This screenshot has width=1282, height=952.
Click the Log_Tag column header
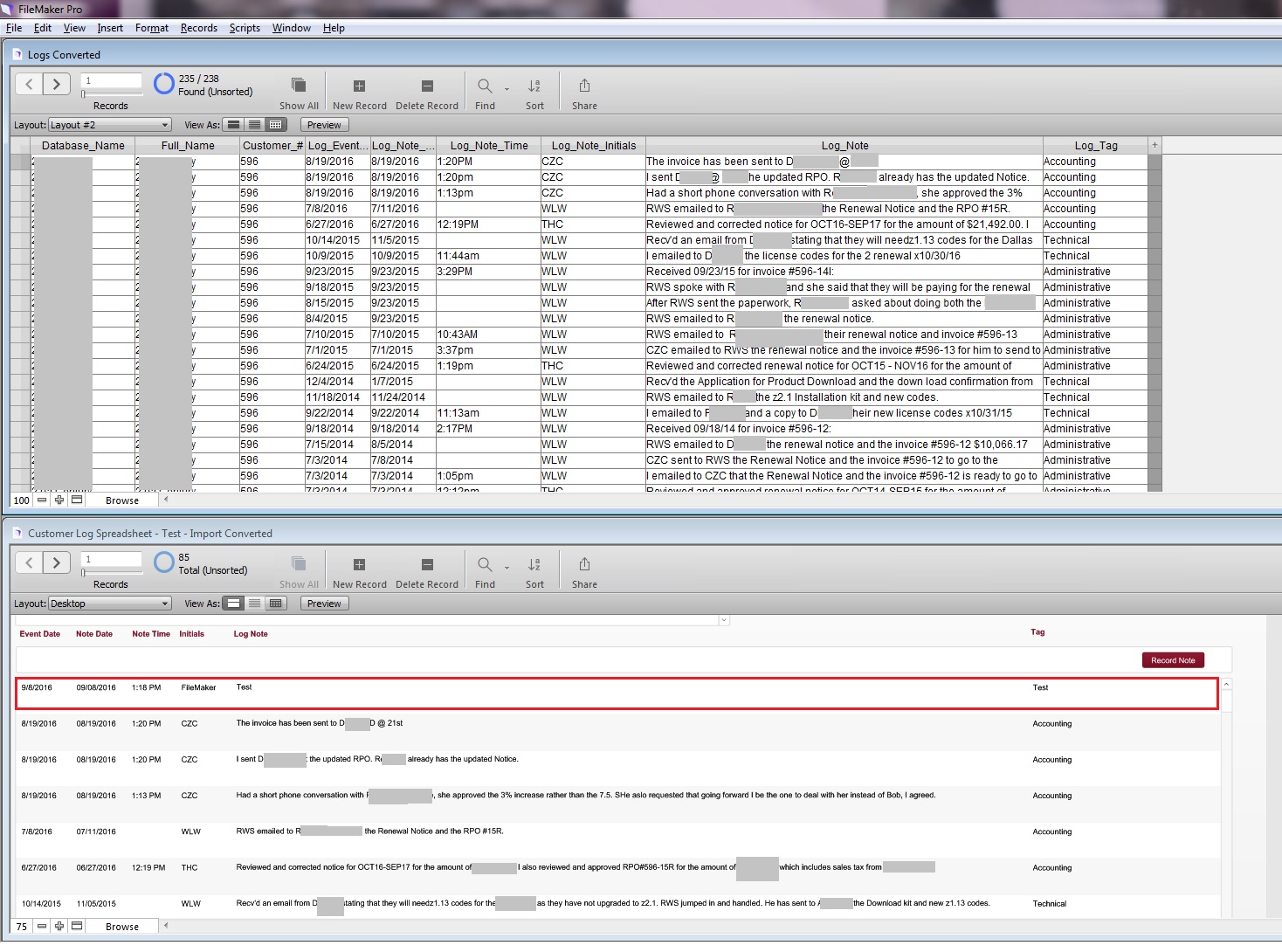[1095, 146]
